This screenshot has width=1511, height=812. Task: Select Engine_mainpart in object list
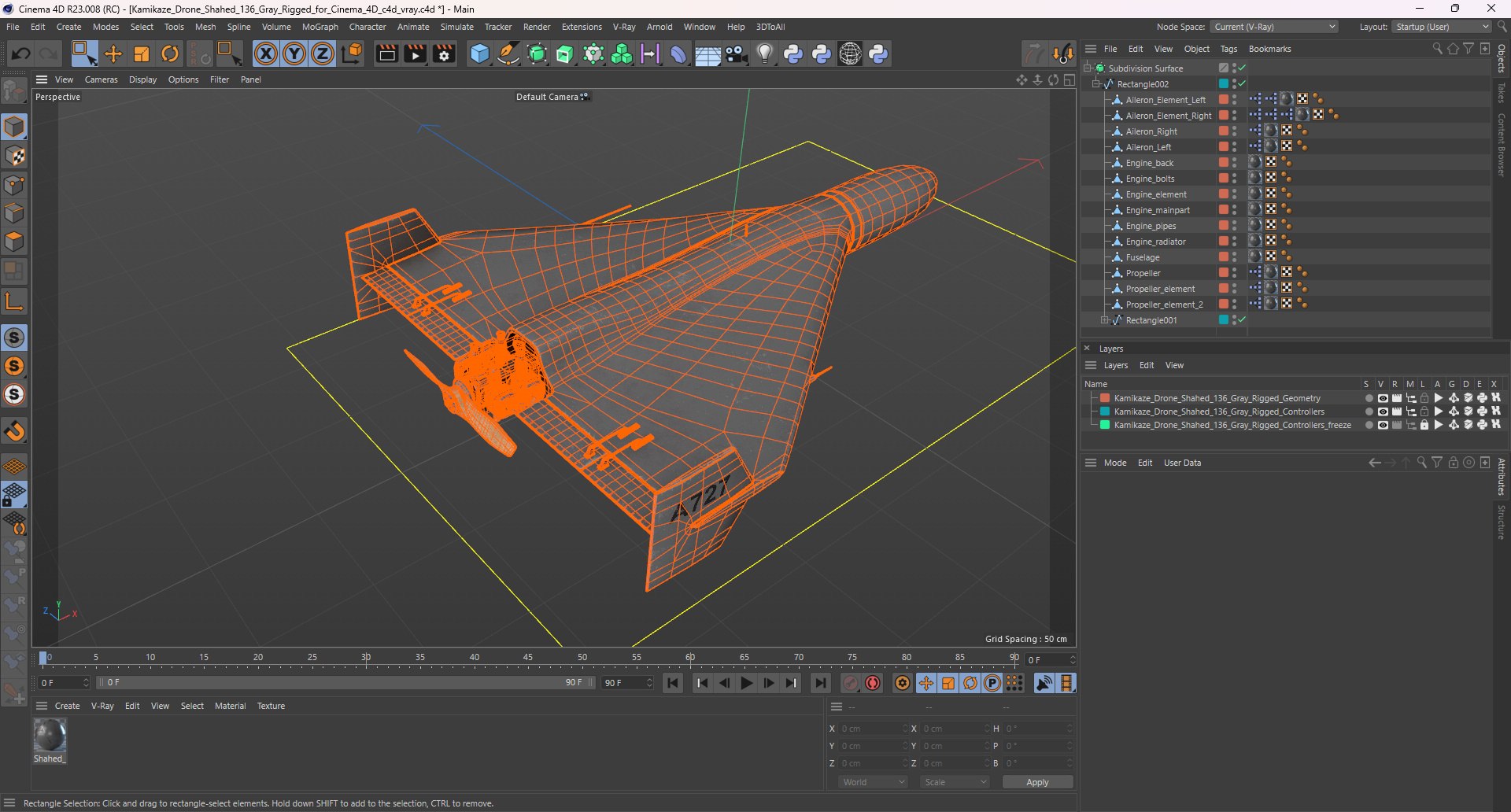pyautogui.click(x=1157, y=210)
